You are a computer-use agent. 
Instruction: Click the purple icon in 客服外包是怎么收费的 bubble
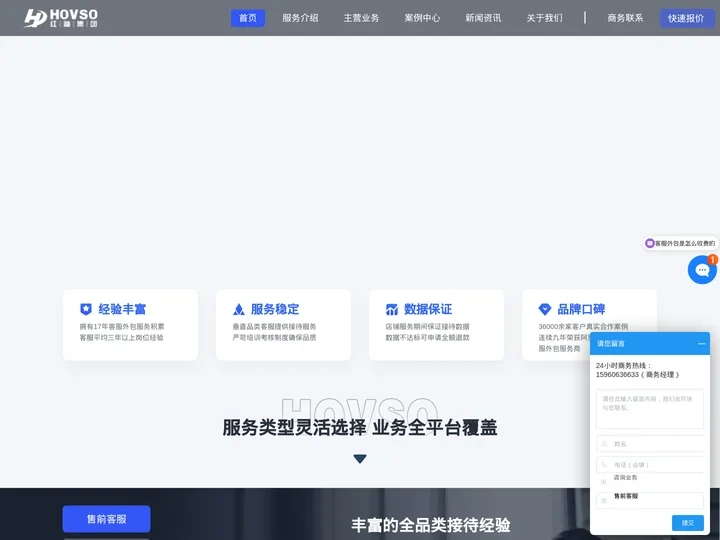[x=649, y=243]
